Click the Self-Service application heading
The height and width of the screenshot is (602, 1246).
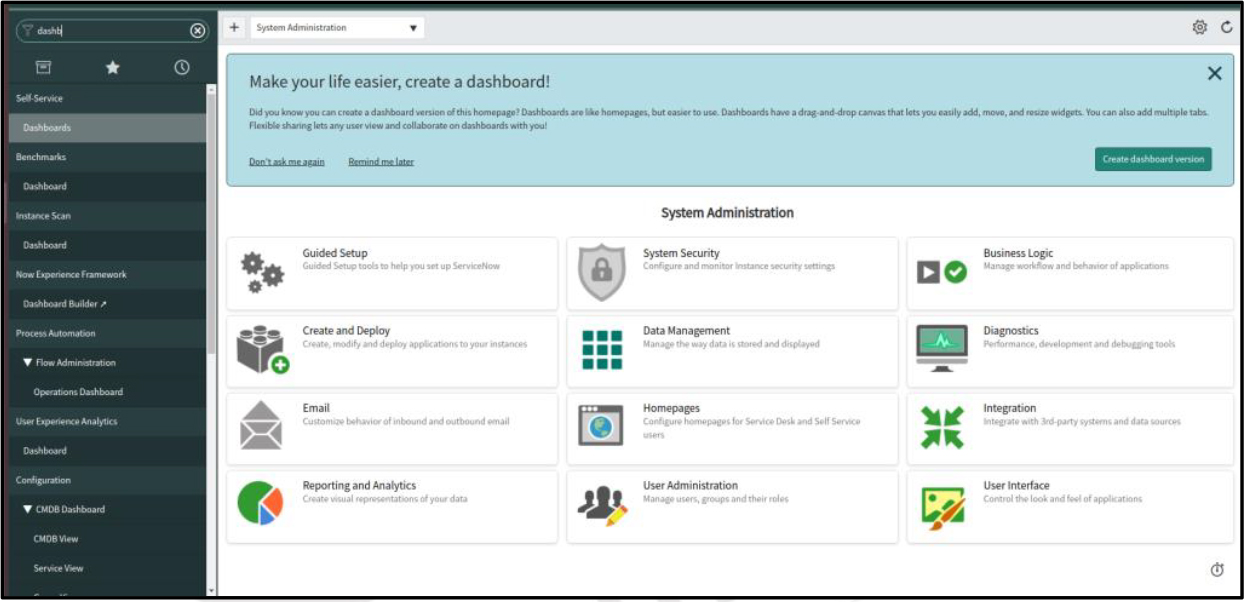(x=108, y=99)
